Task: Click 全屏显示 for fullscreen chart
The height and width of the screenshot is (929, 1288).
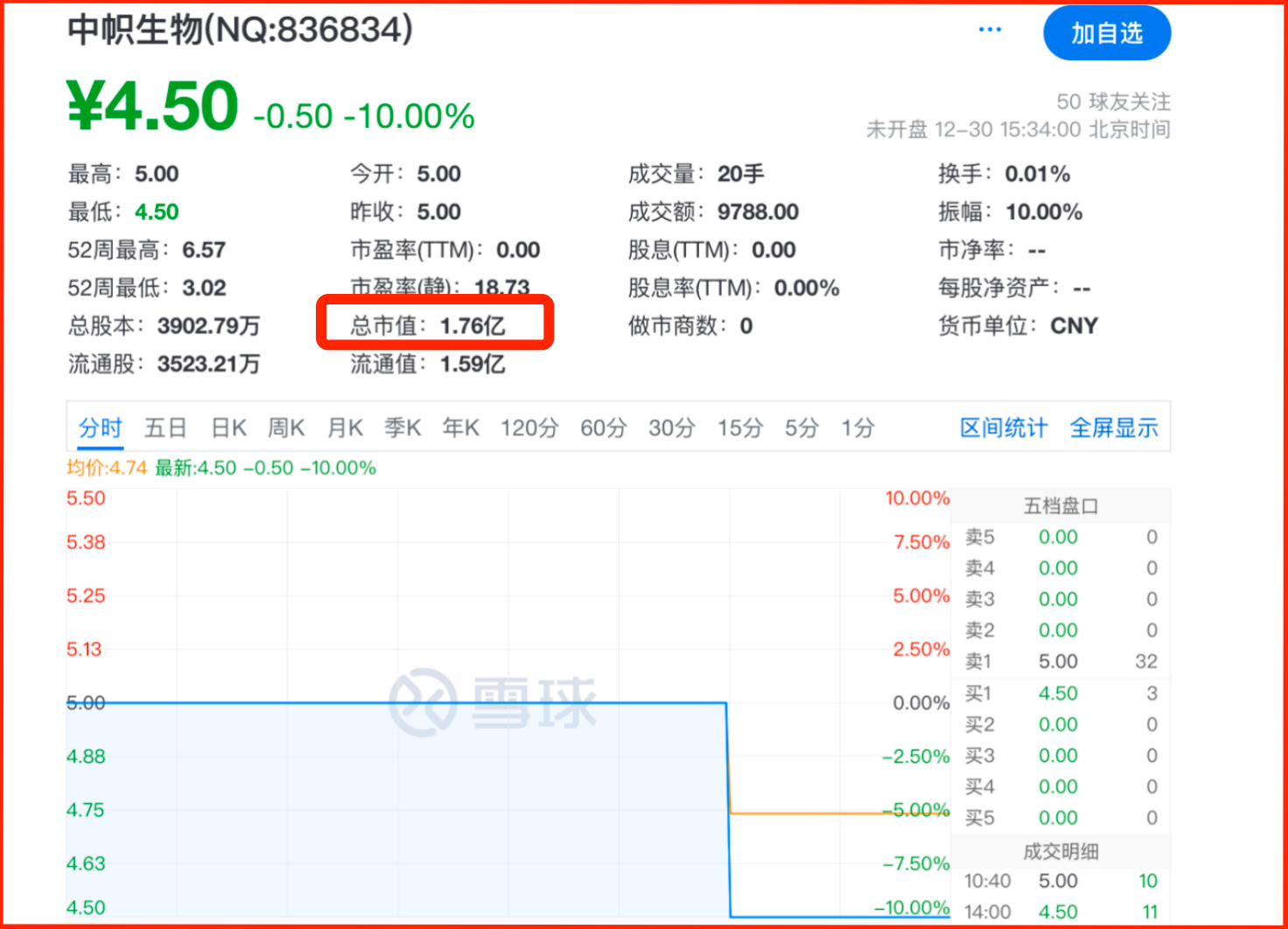Action: (1113, 428)
